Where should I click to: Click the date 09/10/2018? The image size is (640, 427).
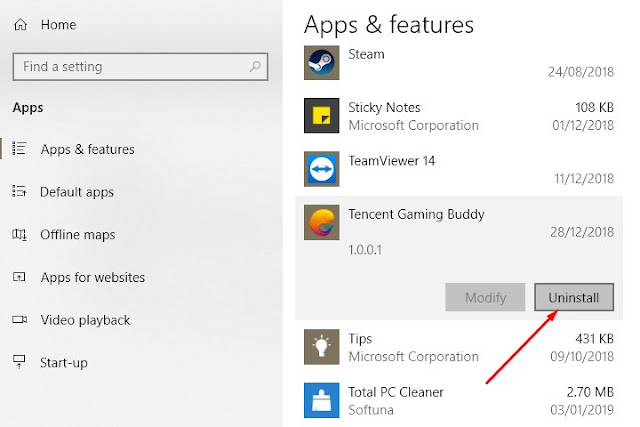coord(582,357)
